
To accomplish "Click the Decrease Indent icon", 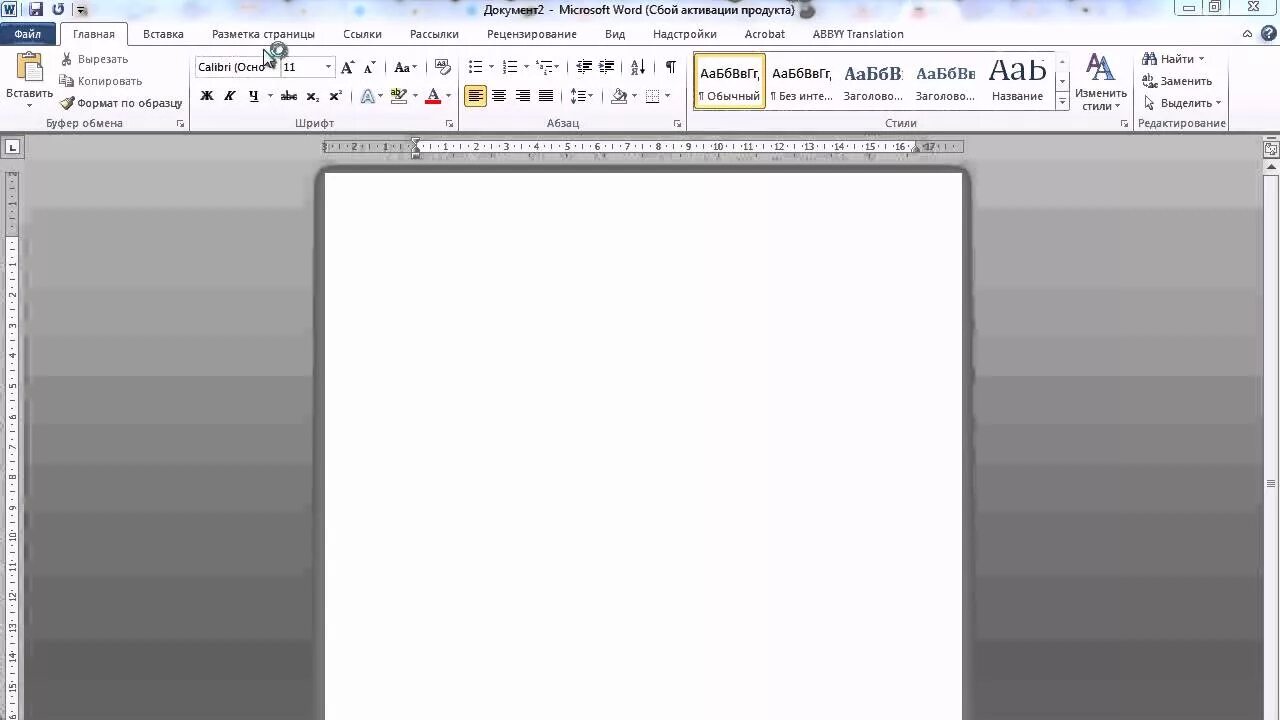I will [584, 67].
